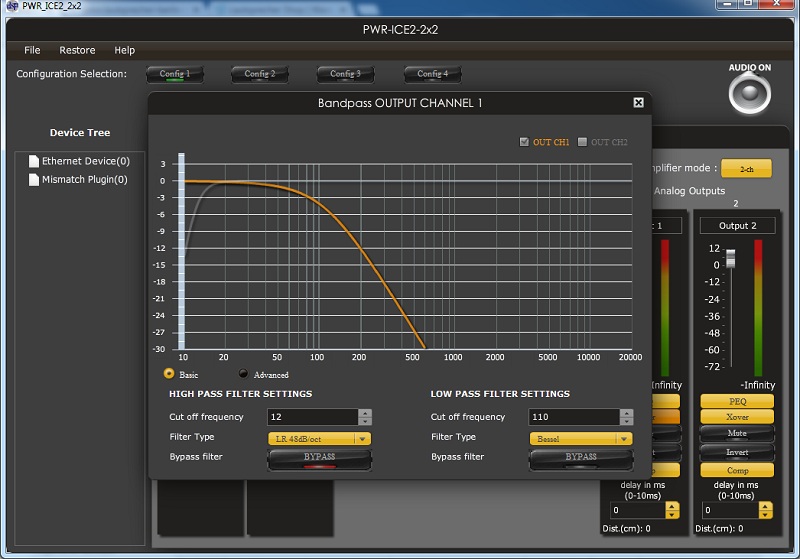Increase Output 1 delay value

(672, 506)
